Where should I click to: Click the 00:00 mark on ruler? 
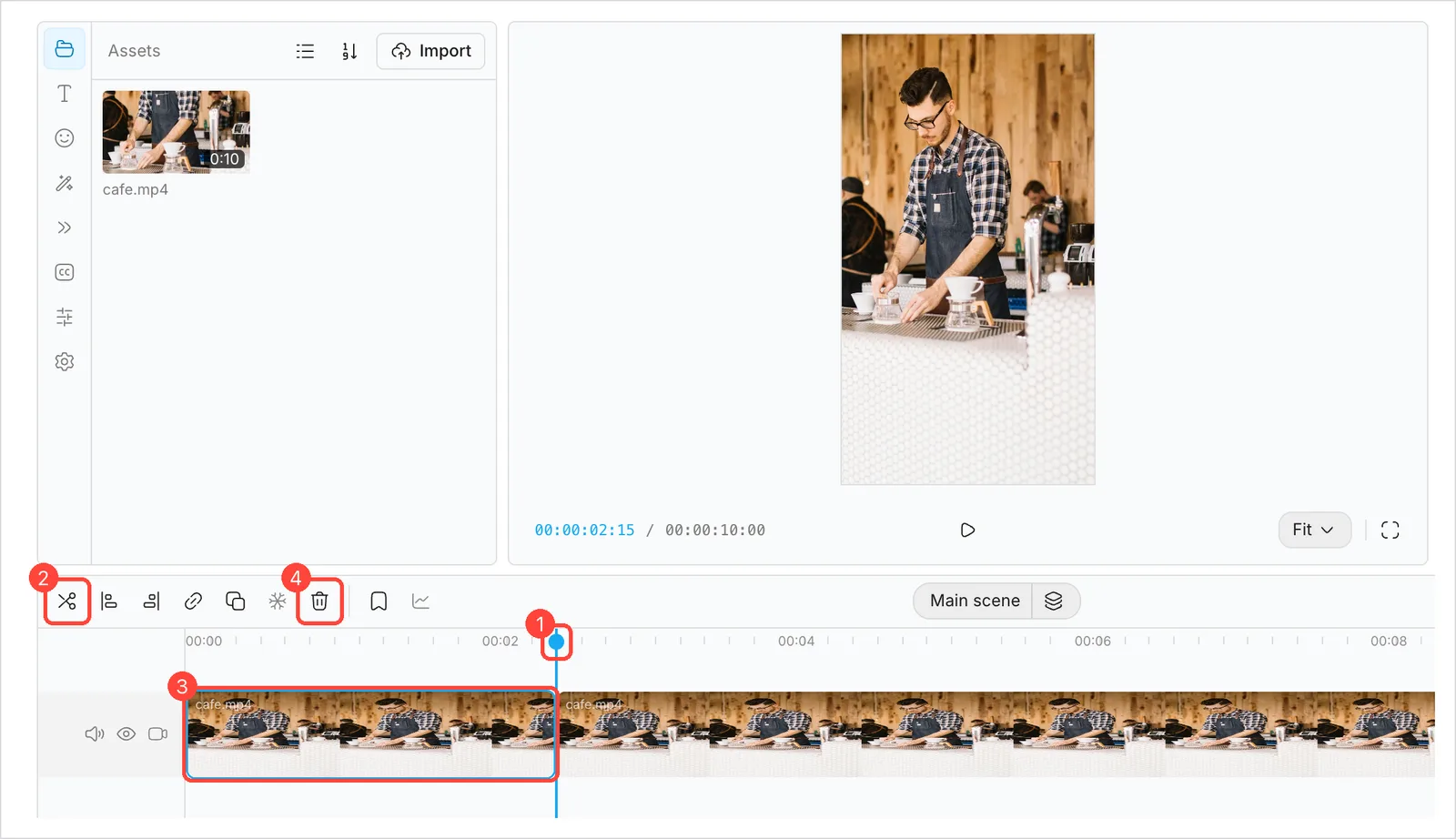204,641
